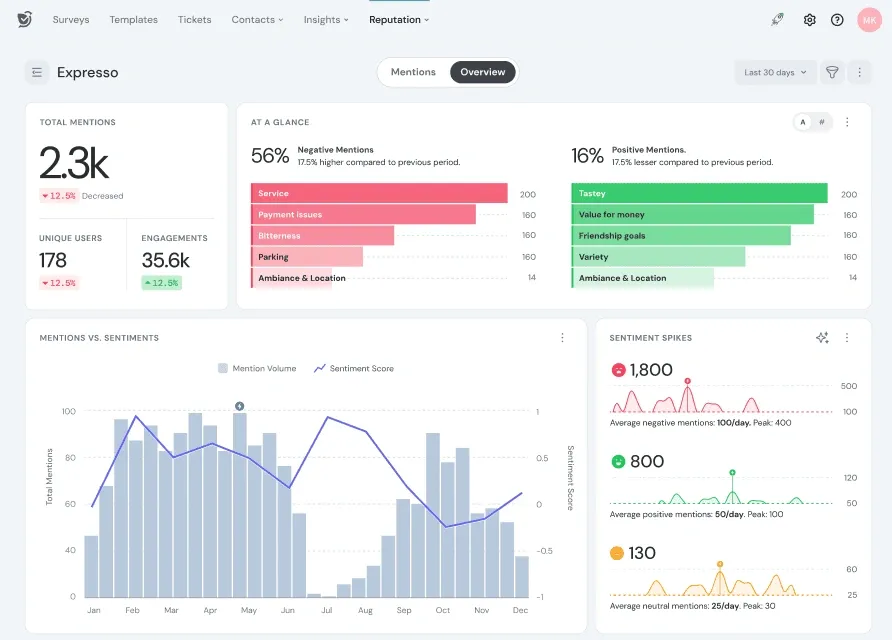Click the AI sparkle icon in Sentiment Spikes

pos(822,338)
